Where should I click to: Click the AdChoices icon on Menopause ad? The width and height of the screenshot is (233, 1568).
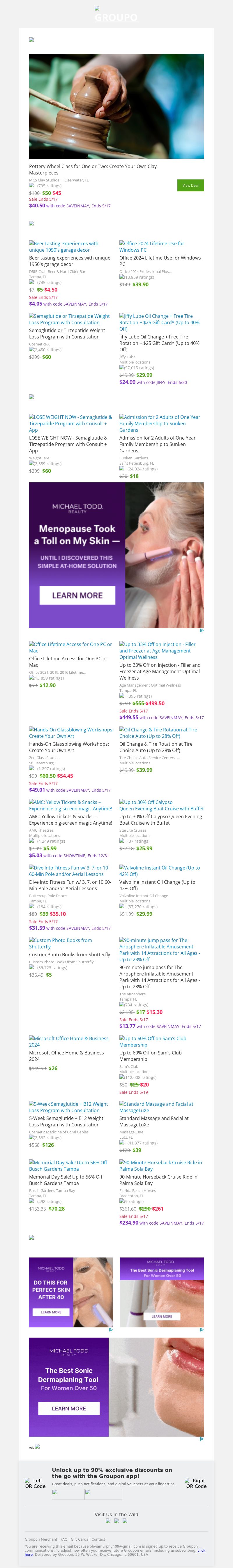(x=201, y=631)
